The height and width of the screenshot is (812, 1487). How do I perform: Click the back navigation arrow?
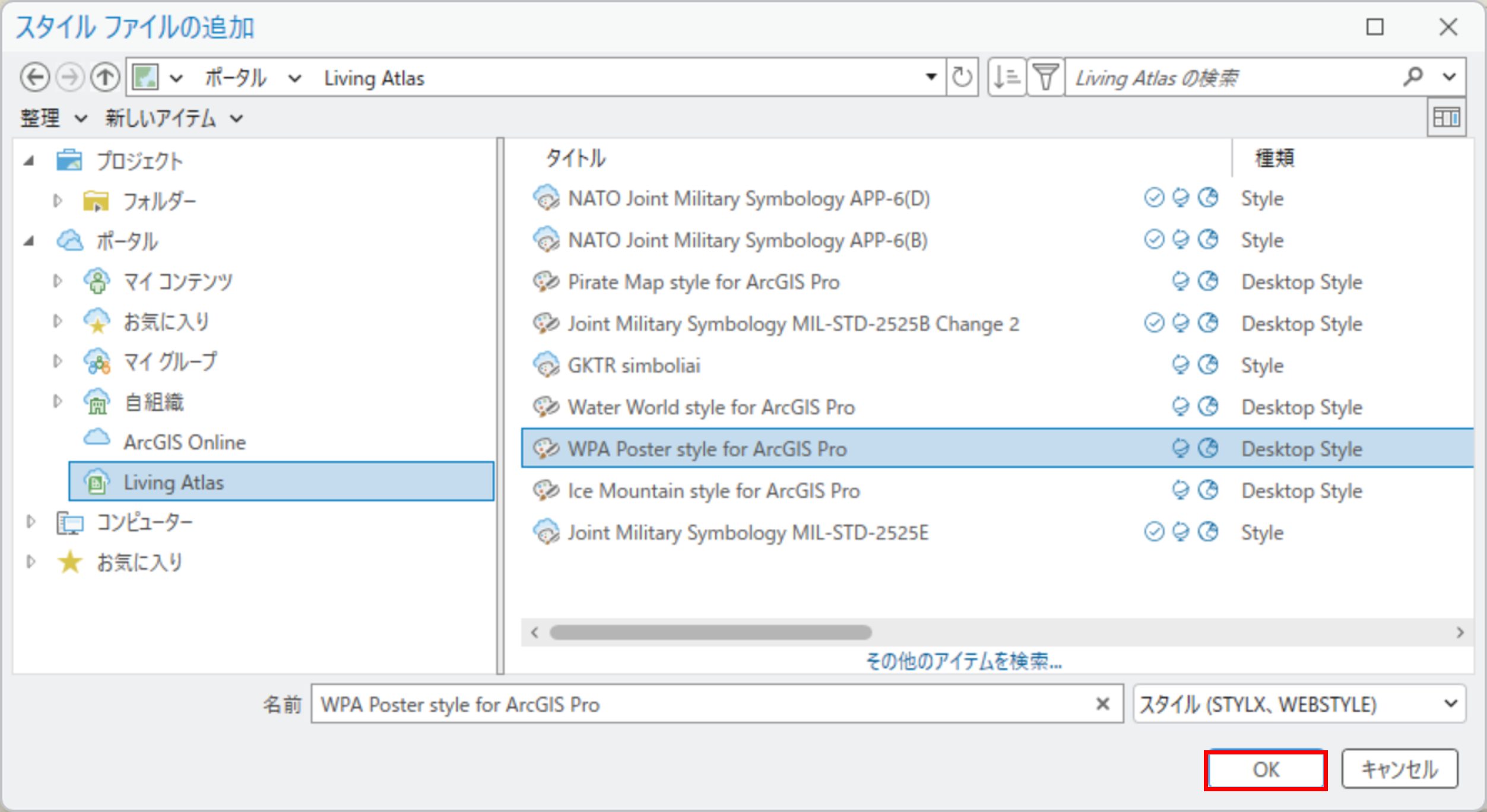[x=34, y=78]
